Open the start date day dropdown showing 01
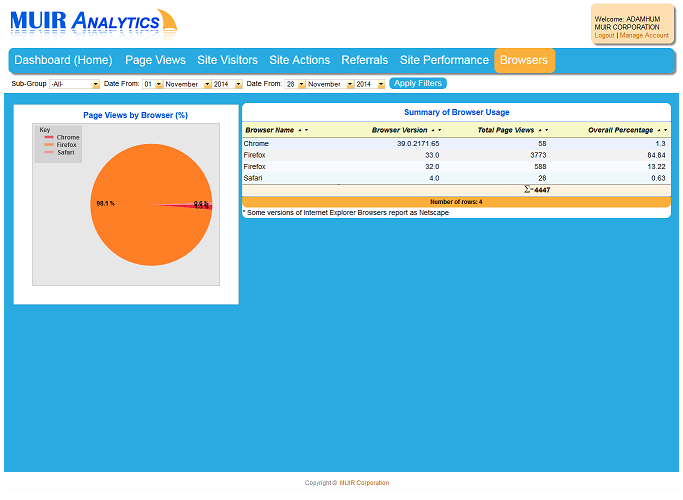 (x=152, y=84)
